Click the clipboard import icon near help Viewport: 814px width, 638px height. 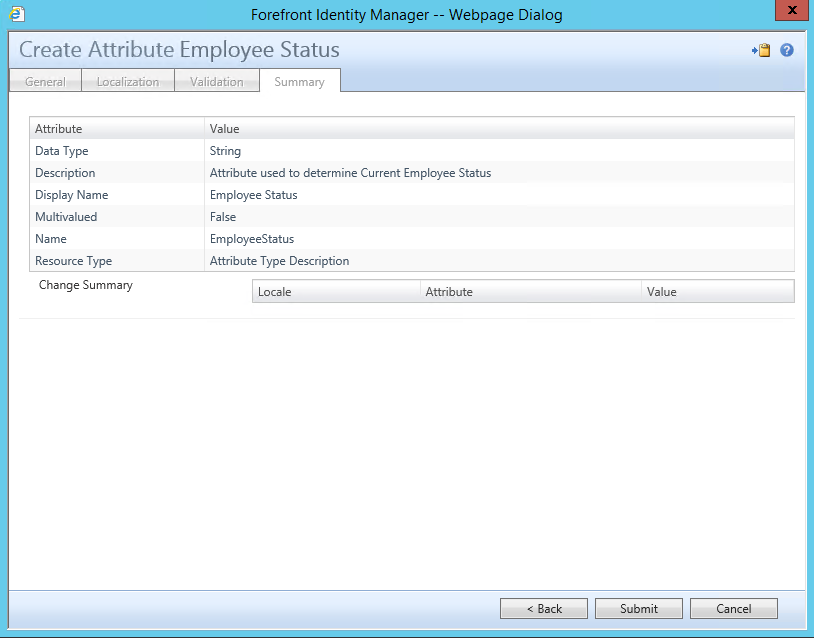pyautogui.click(x=761, y=50)
